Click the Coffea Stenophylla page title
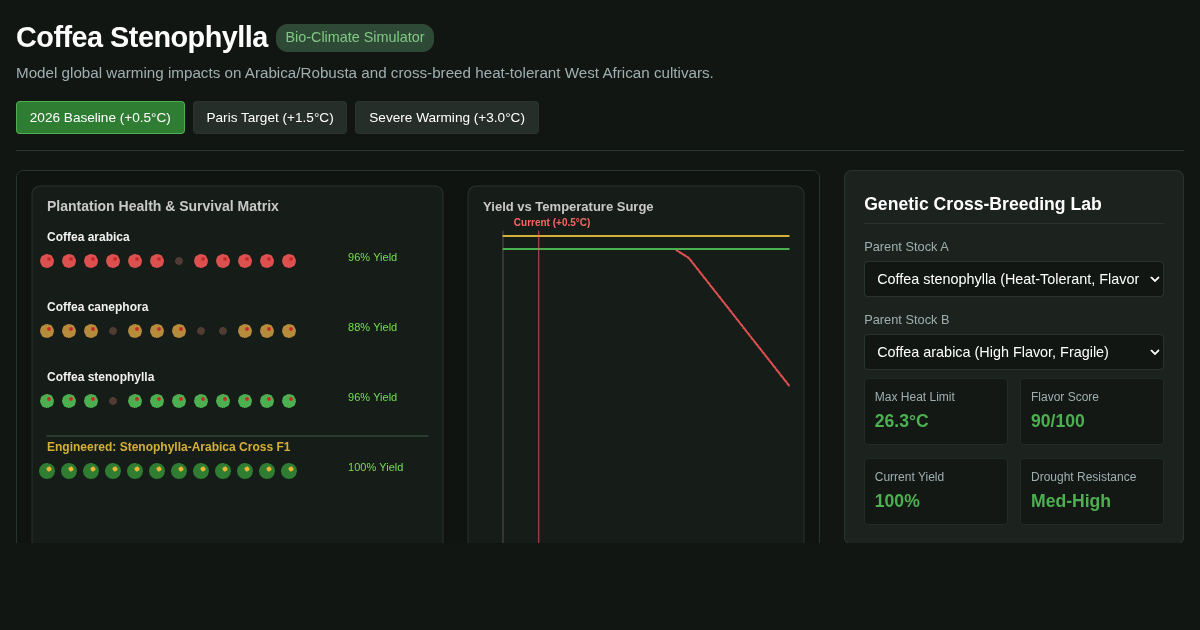The height and width of the screenshot is (630, 1200). 142,37
